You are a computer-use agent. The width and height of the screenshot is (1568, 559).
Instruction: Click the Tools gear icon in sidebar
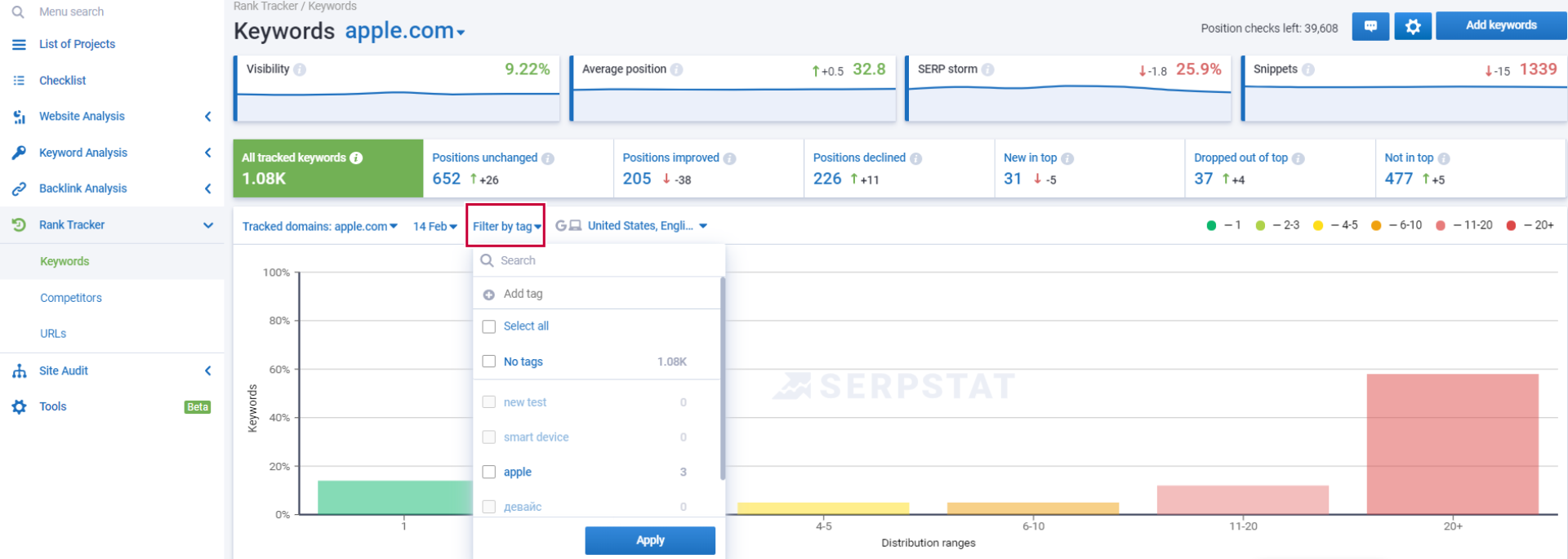coord(19,406)
